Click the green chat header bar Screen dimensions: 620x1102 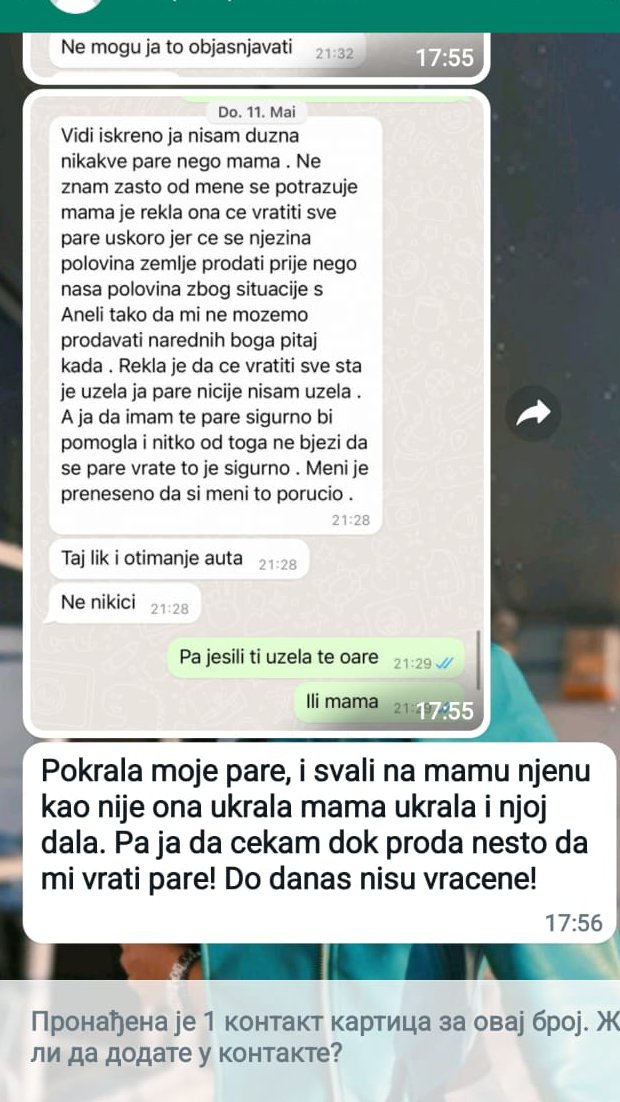pyautogui.click(x=310, y=15)
